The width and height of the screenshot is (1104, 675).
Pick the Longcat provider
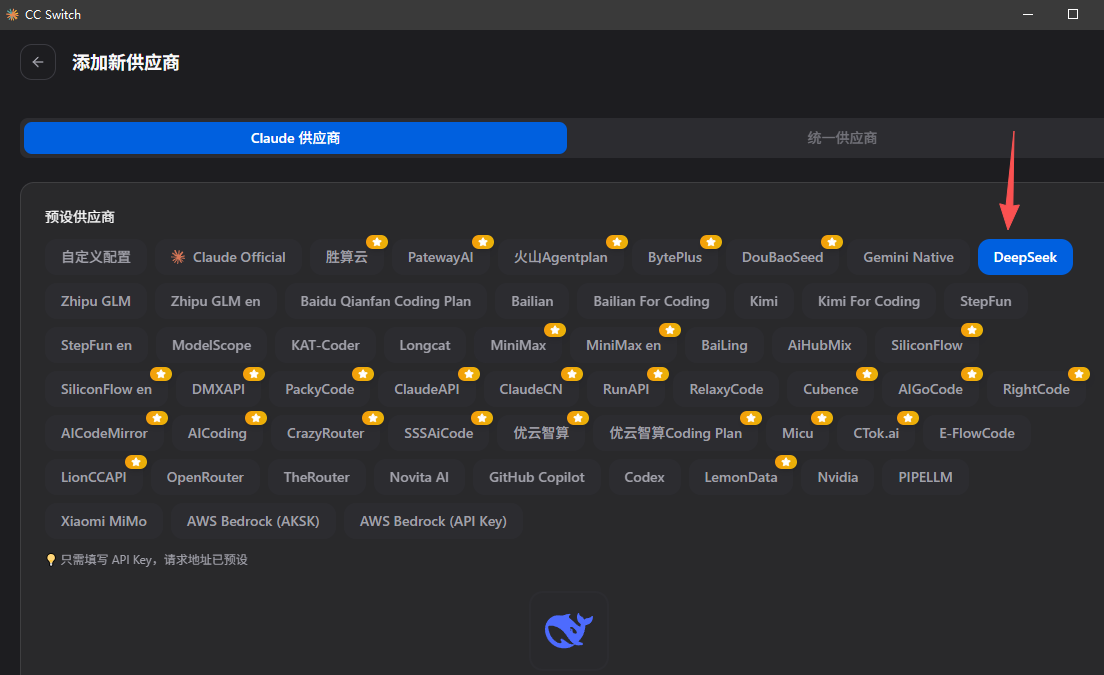tap(425, 345)
